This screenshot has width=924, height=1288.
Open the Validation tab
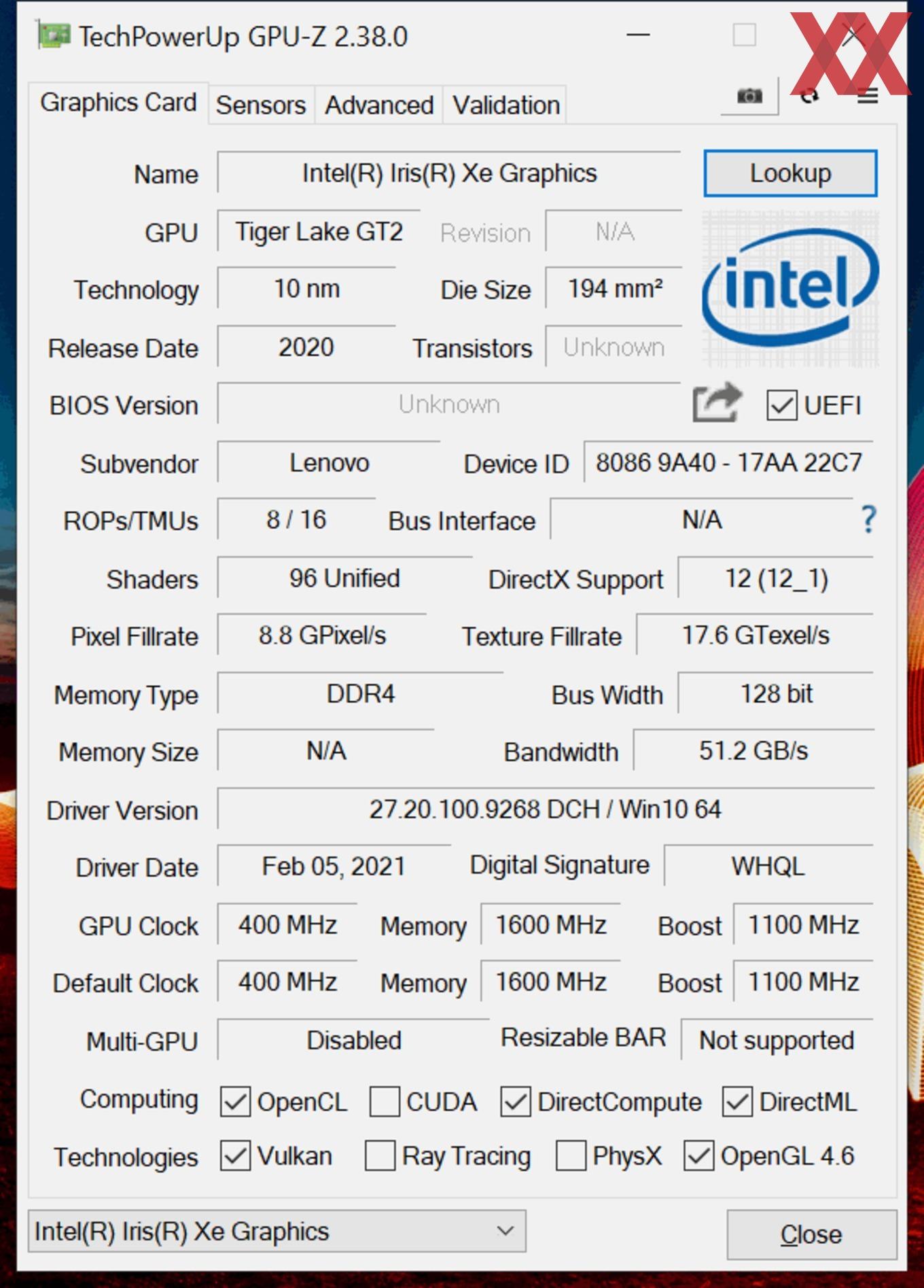tap(506, 105)
